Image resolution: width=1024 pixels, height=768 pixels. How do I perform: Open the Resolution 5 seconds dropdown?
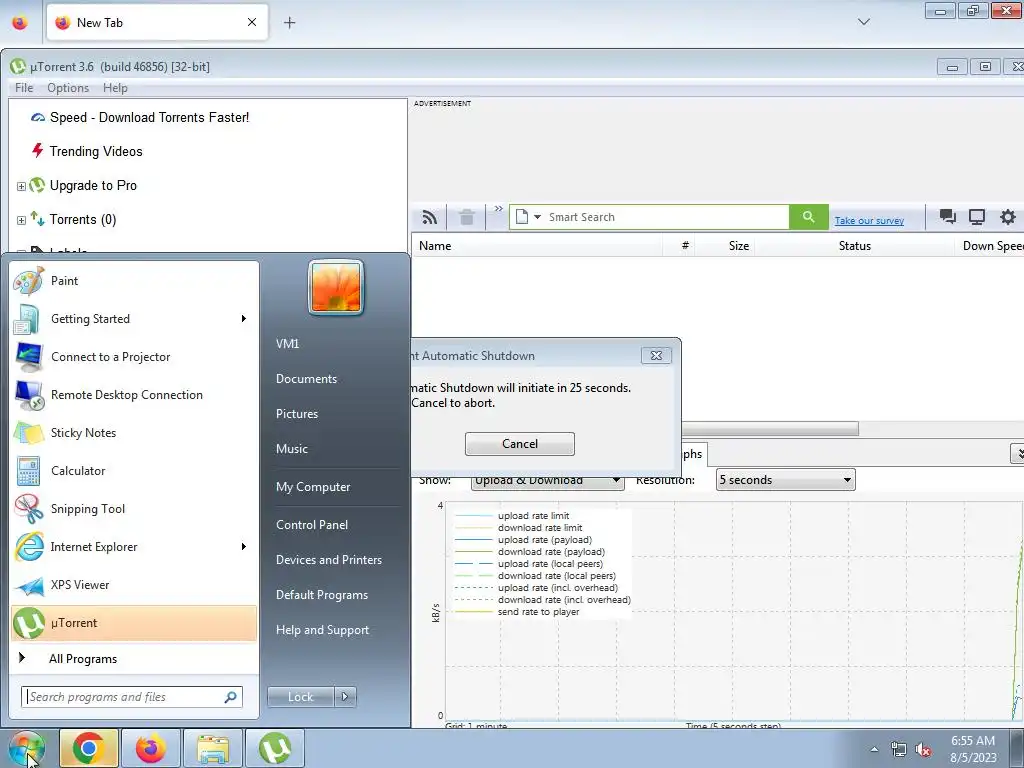(x=786, y=480)
